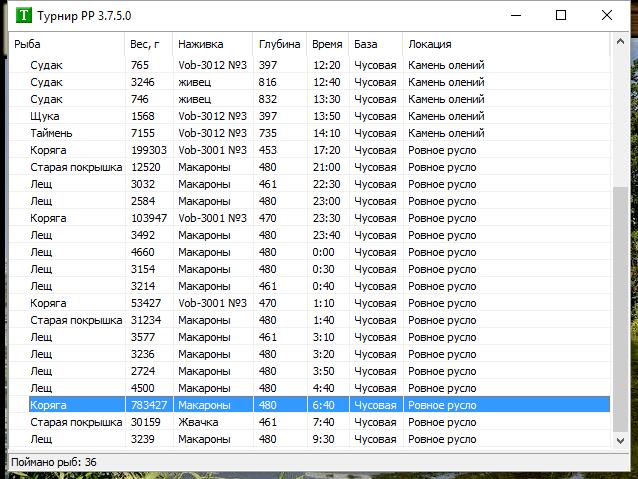The image size is (638, 479).
Task: Click the scrollbar down arrow
Action: [x=620, y=440]
